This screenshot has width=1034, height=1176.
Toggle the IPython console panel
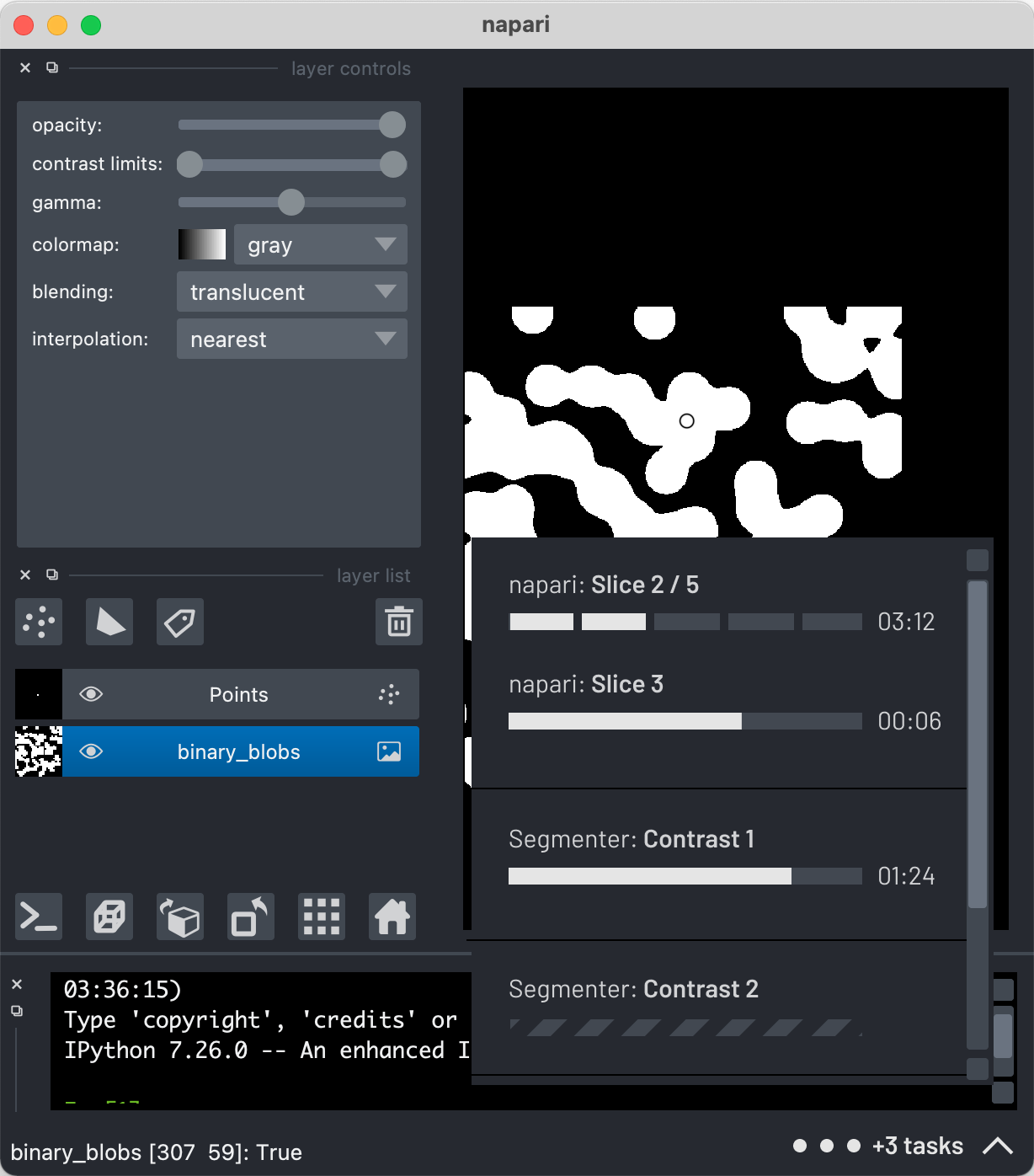pos(39,917)
